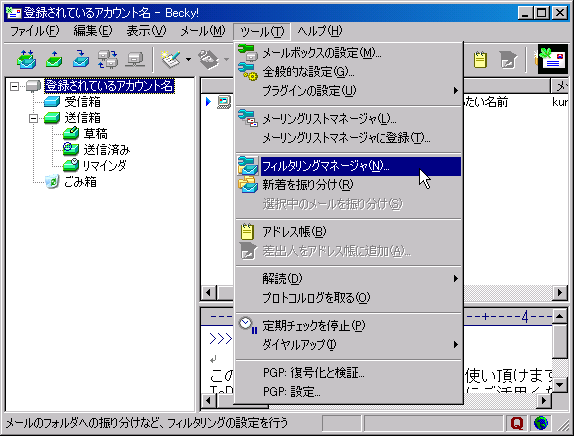Click the remote mailbox computers toolbar icon
Image resolution: width=574 pixels, height=436 pixels.
(x=108, y=59)
